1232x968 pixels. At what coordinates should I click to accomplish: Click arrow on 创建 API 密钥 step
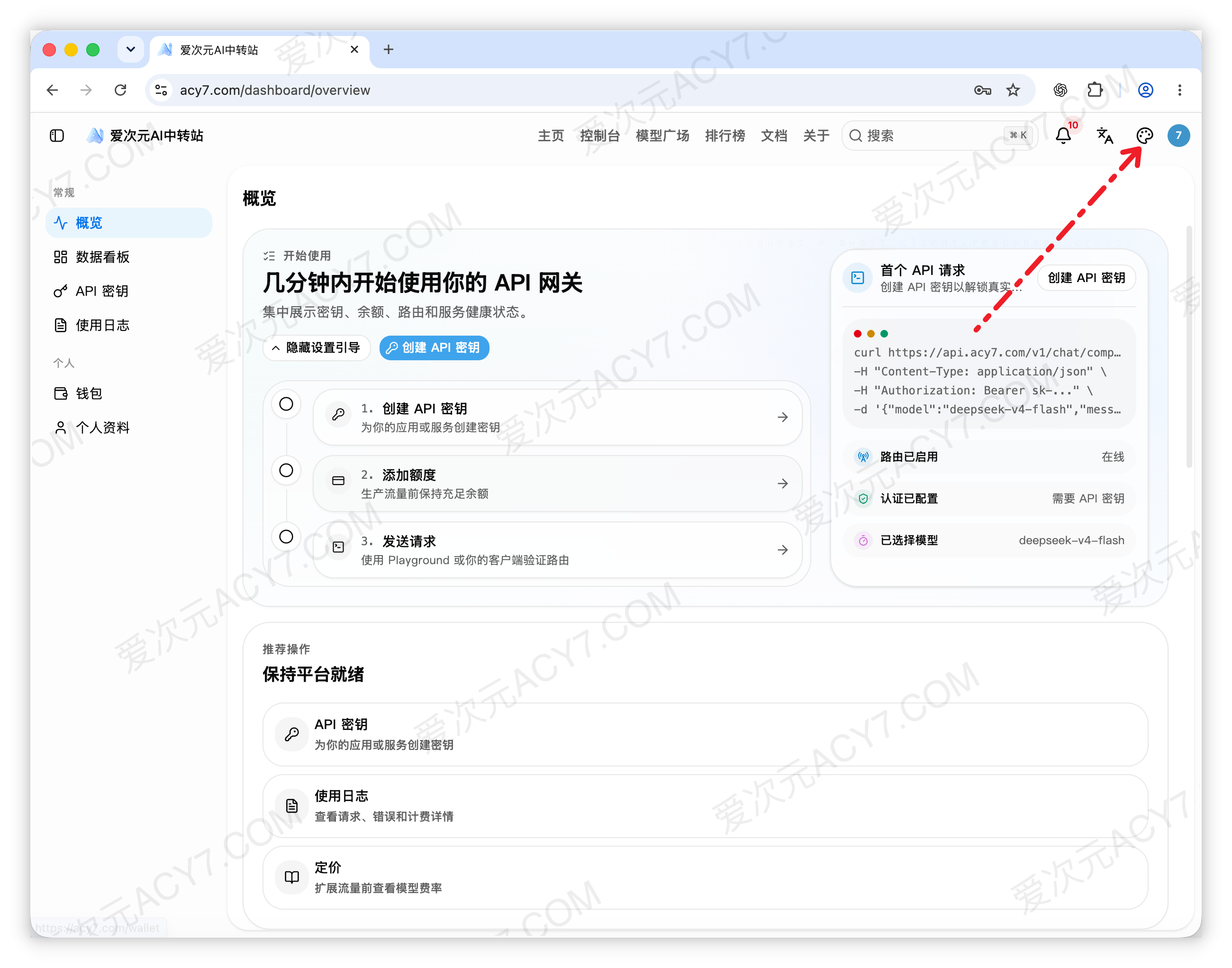[783, 417]
